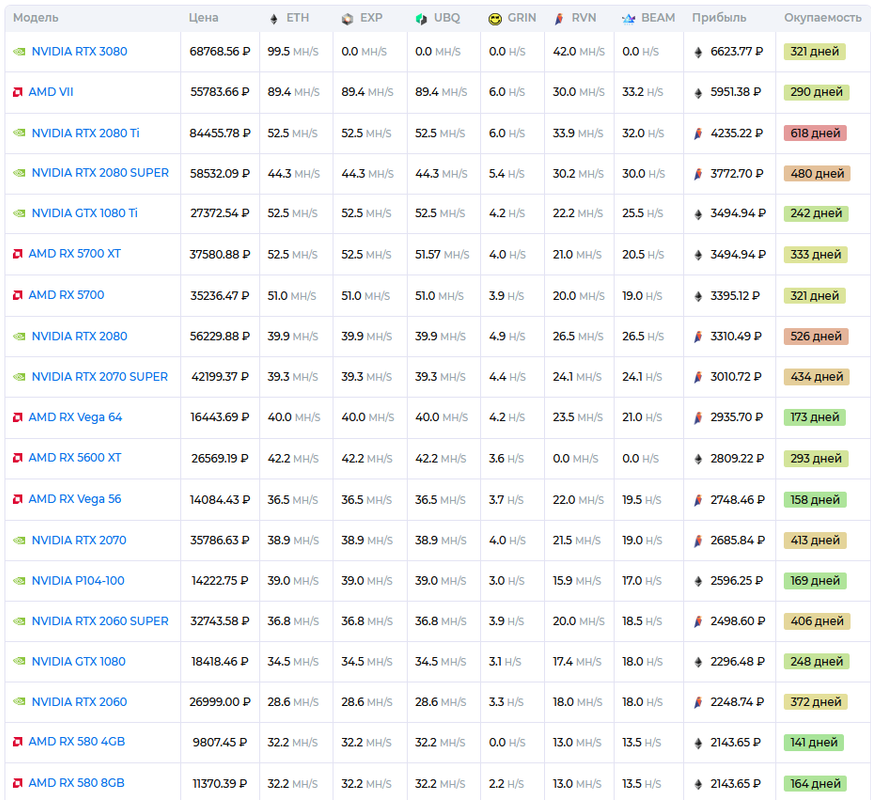Click 42.0 MH/S RVN cell for RTX 3080

(x=578, y=52)
